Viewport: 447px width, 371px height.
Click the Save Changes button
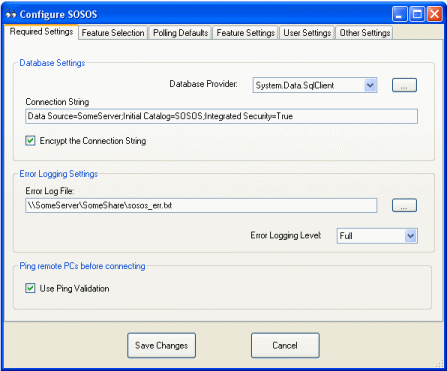[161, 345]
